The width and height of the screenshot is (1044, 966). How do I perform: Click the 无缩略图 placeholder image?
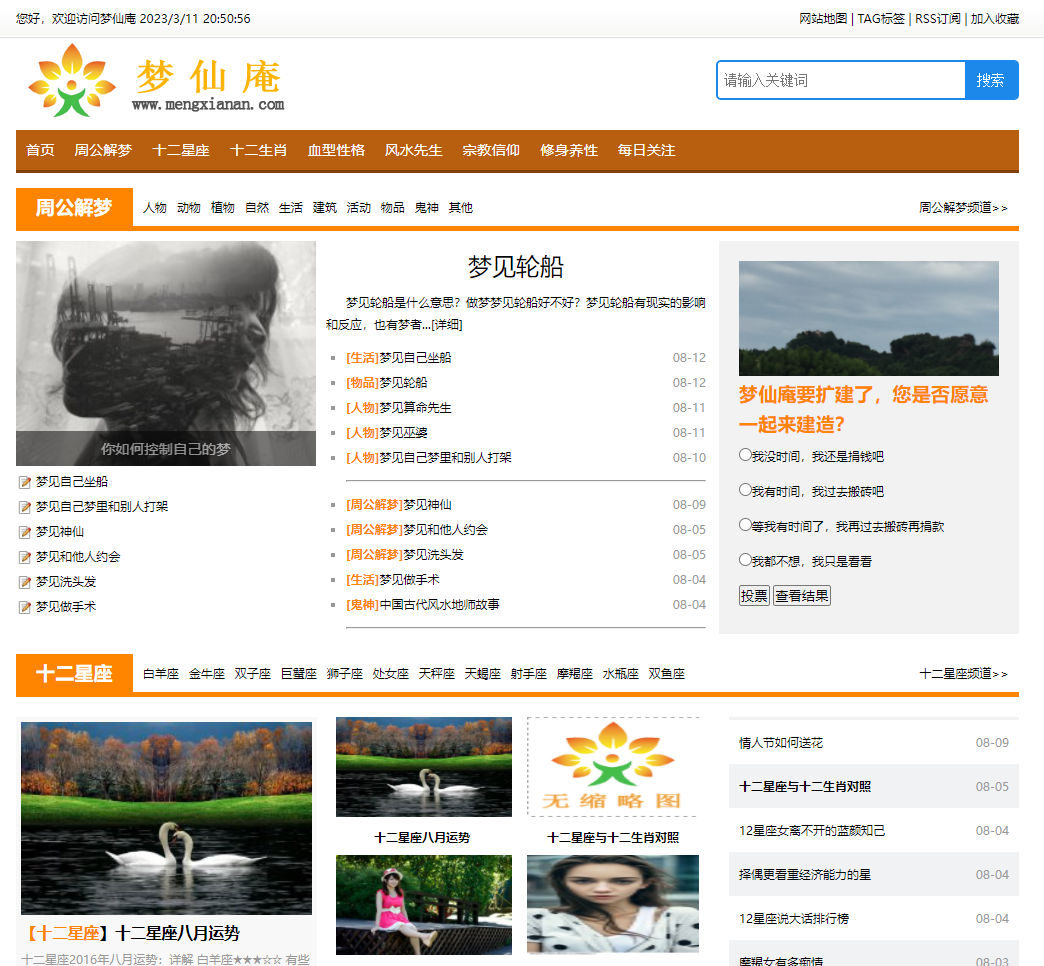(x=612, y=767)
